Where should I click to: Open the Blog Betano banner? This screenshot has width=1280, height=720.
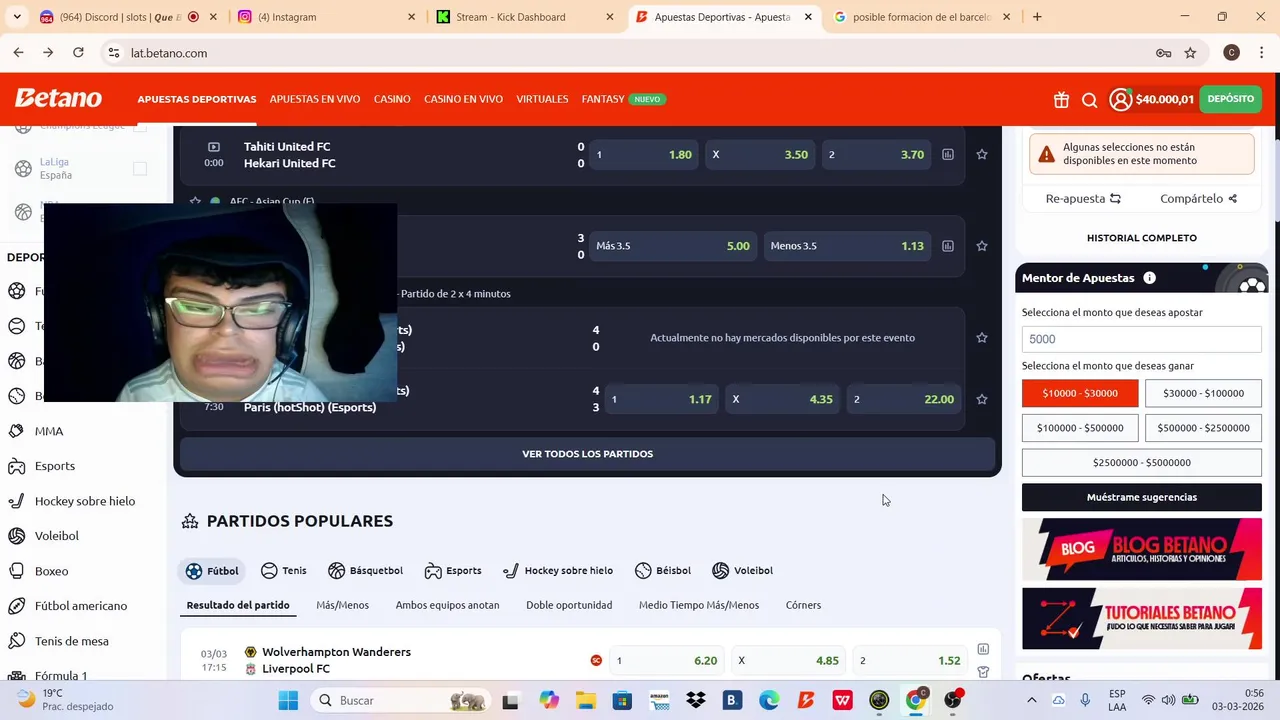pyautogui.click(x=1141, y=549)
